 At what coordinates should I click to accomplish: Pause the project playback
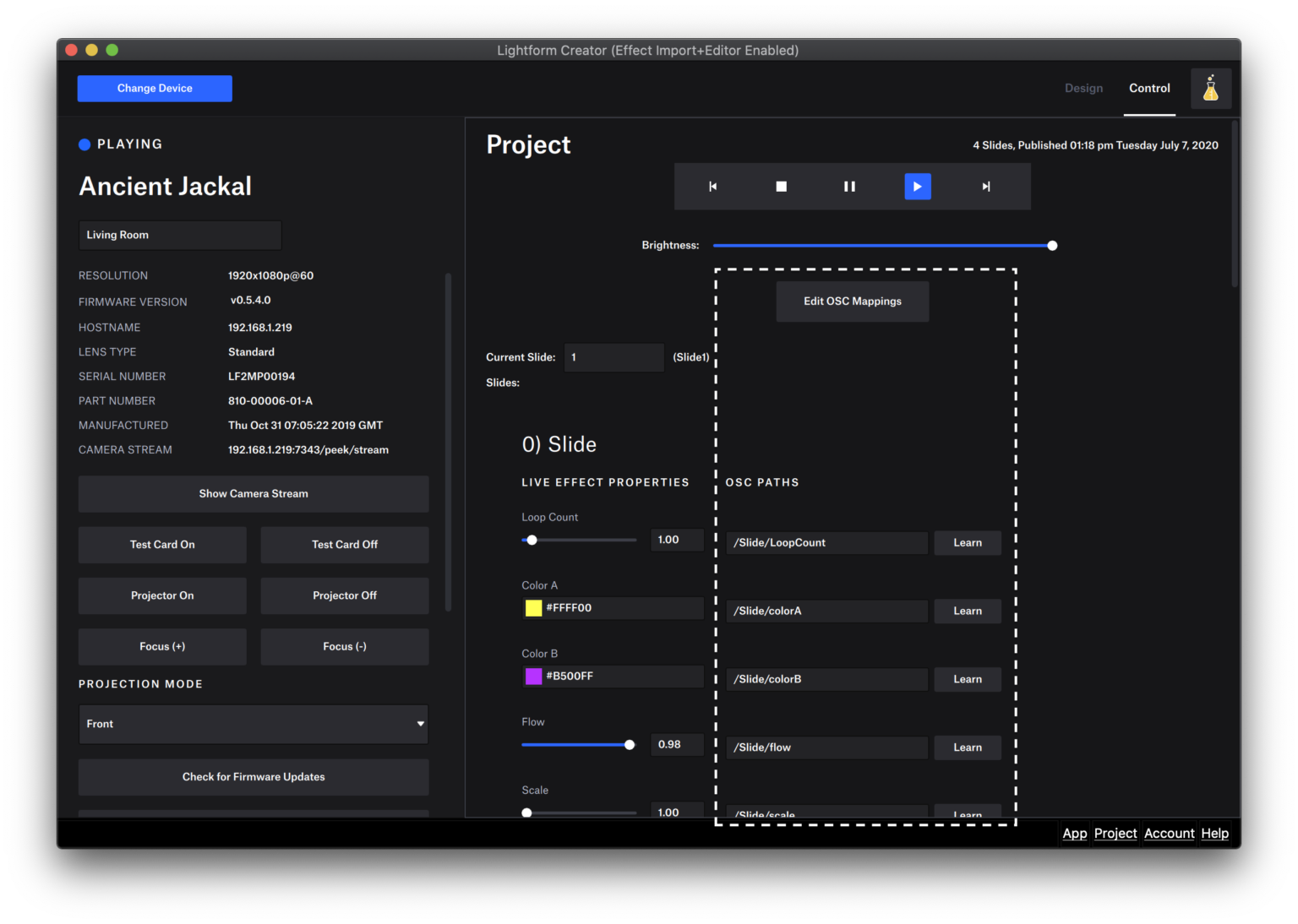(849, 187)
